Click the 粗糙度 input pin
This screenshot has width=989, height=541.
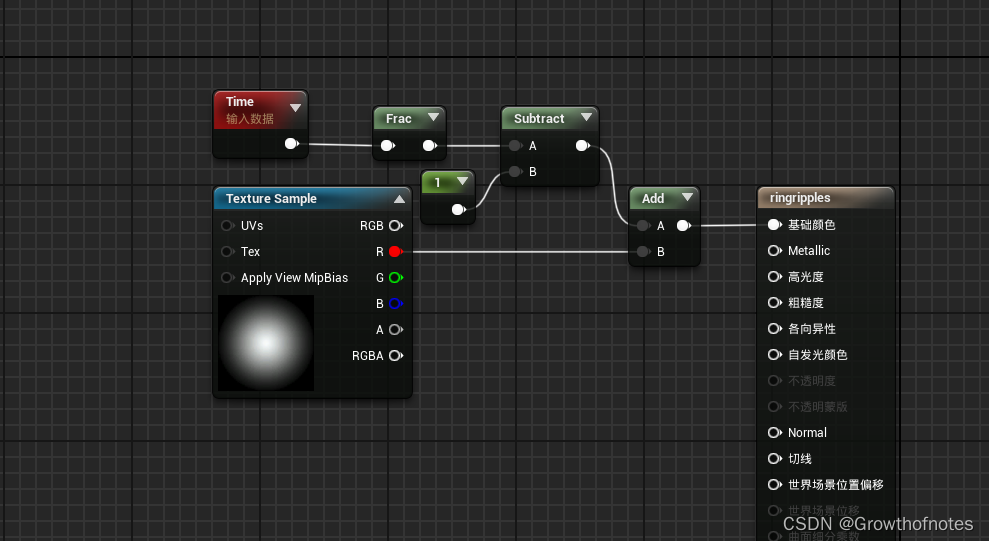pos(775,303)
